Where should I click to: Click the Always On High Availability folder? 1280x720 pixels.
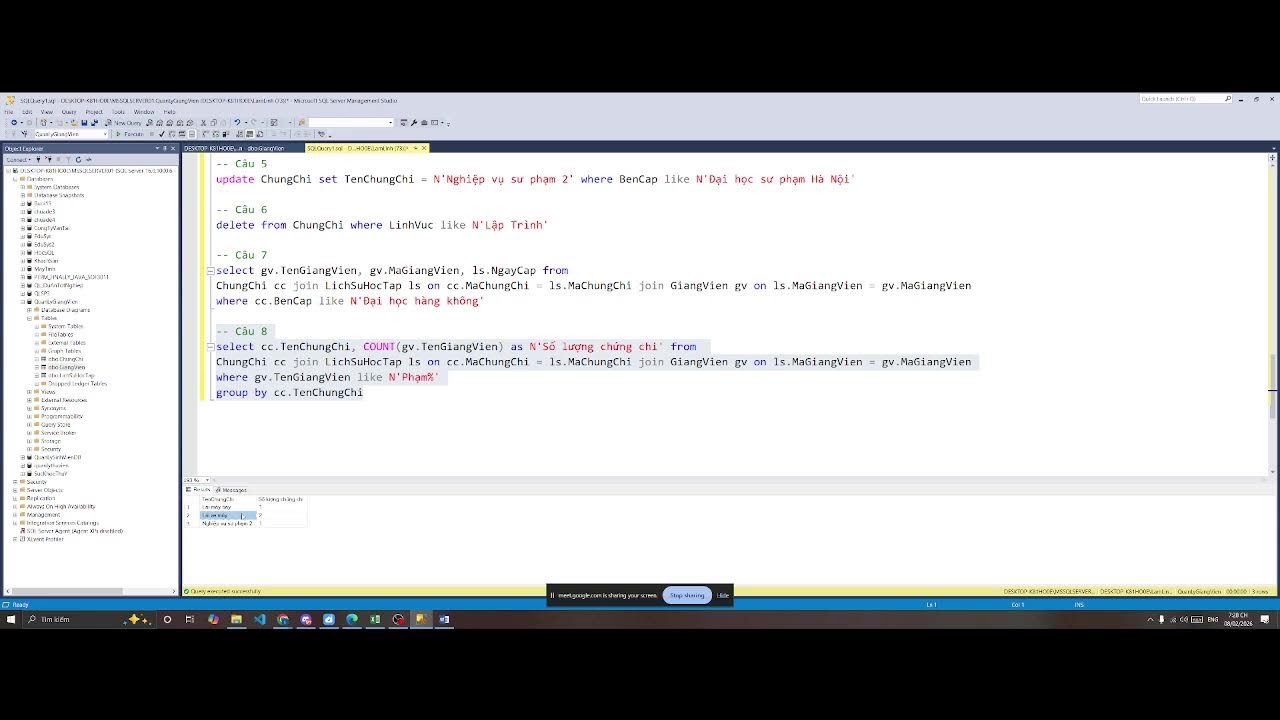(61, 506)
